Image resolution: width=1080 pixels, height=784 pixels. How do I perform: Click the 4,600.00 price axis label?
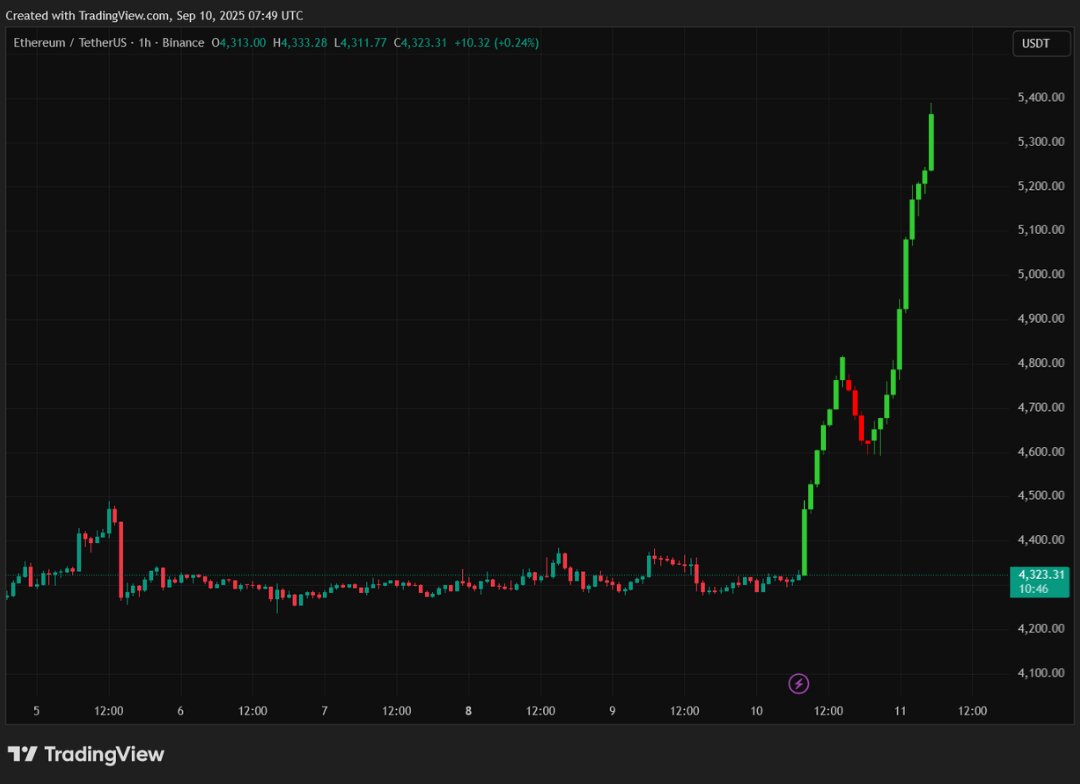pyautogui.click(x=1041, y=451)
